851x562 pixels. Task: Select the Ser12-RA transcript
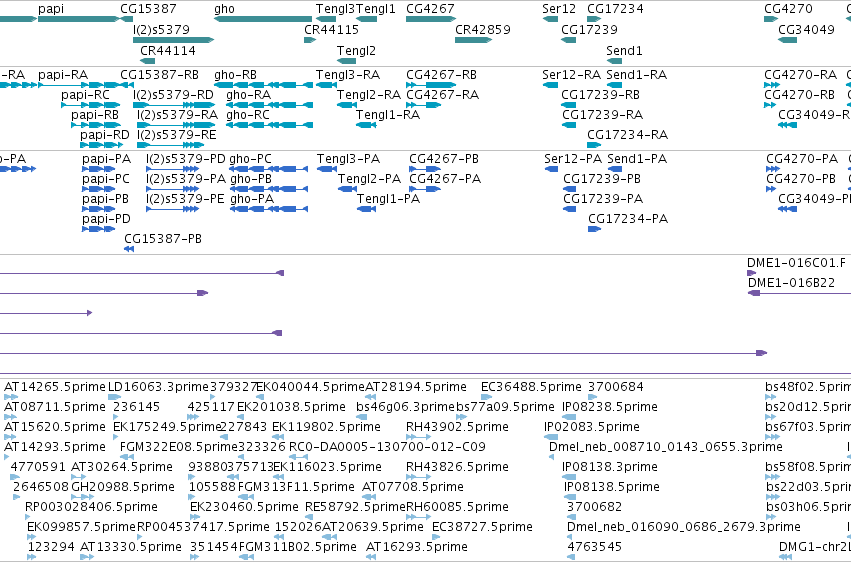(550, 85)
